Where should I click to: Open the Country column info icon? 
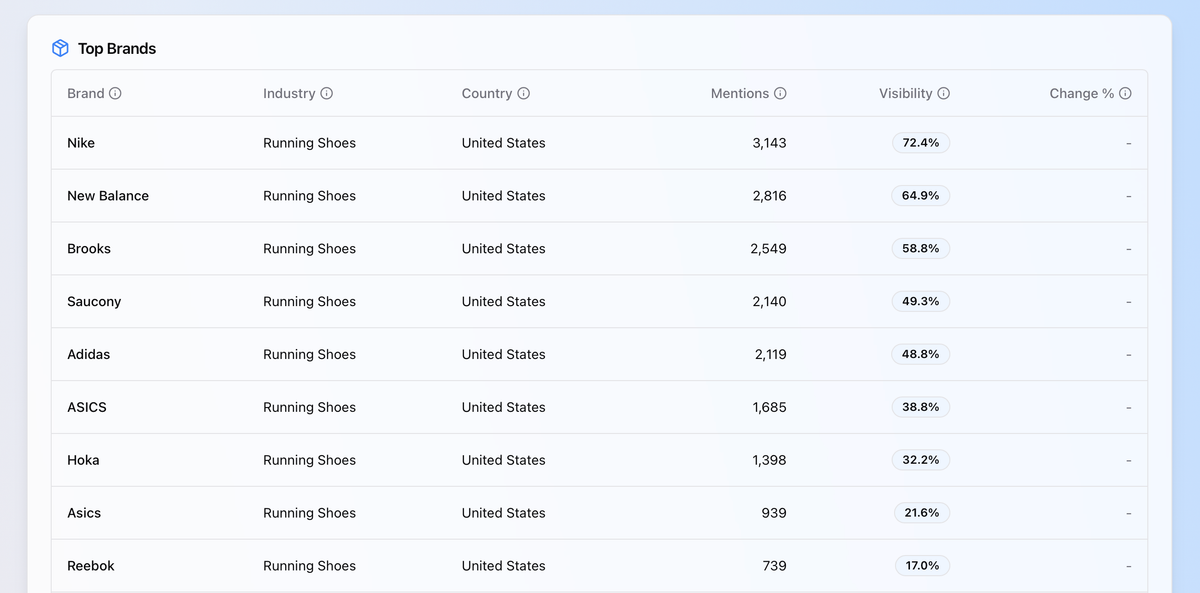(x=523, y=93)
